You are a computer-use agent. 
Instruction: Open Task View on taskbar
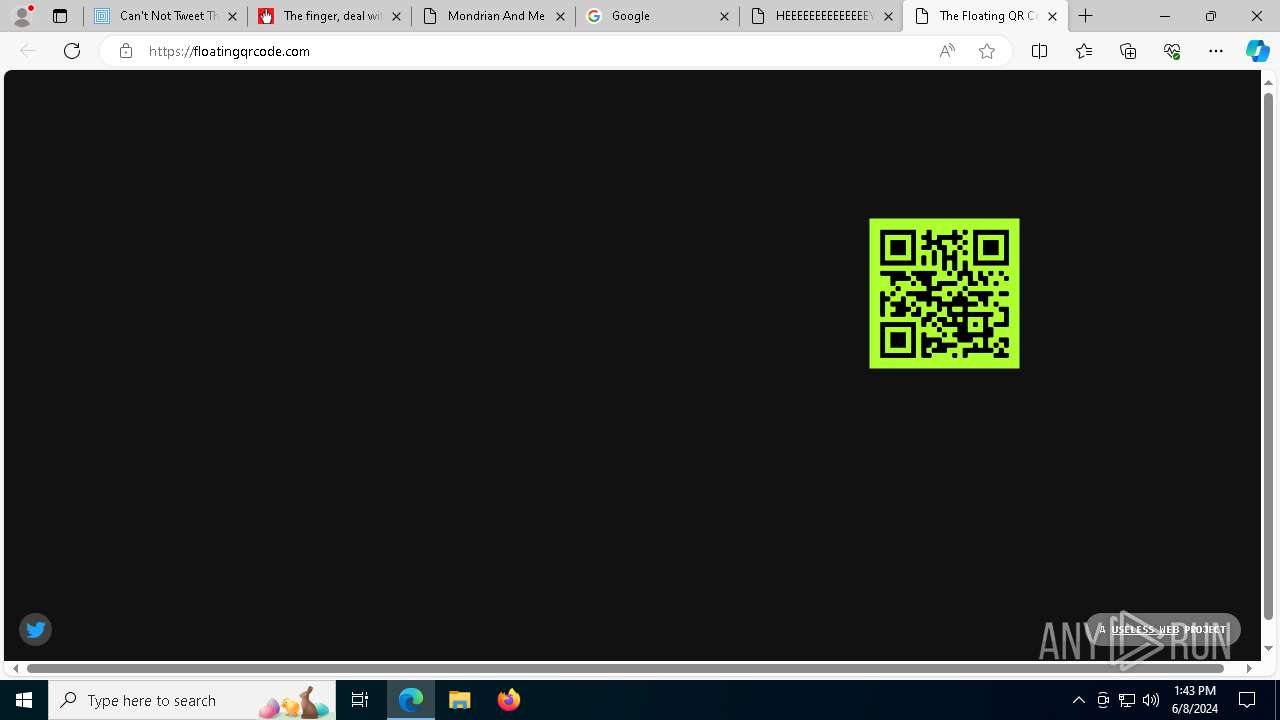click(360, 700)
